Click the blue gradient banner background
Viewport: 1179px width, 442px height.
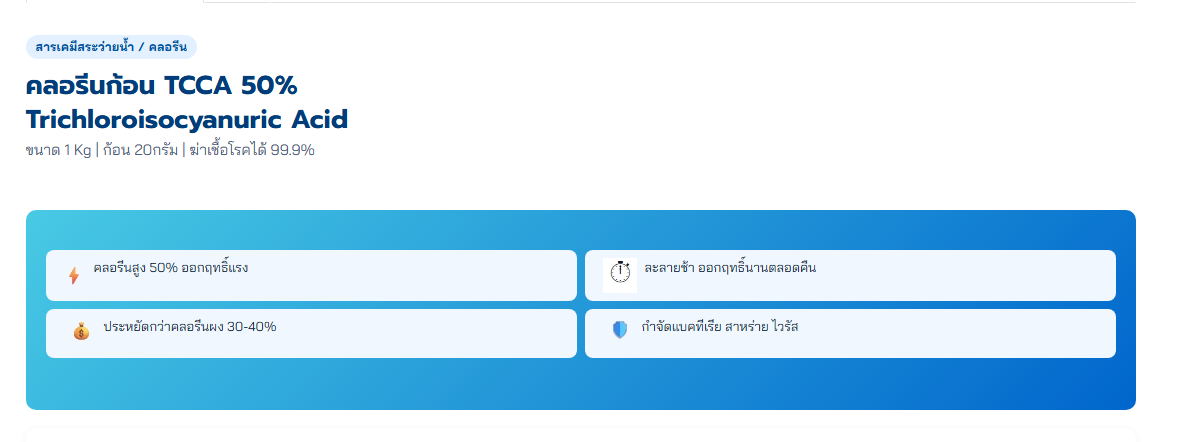click(580, 383)
